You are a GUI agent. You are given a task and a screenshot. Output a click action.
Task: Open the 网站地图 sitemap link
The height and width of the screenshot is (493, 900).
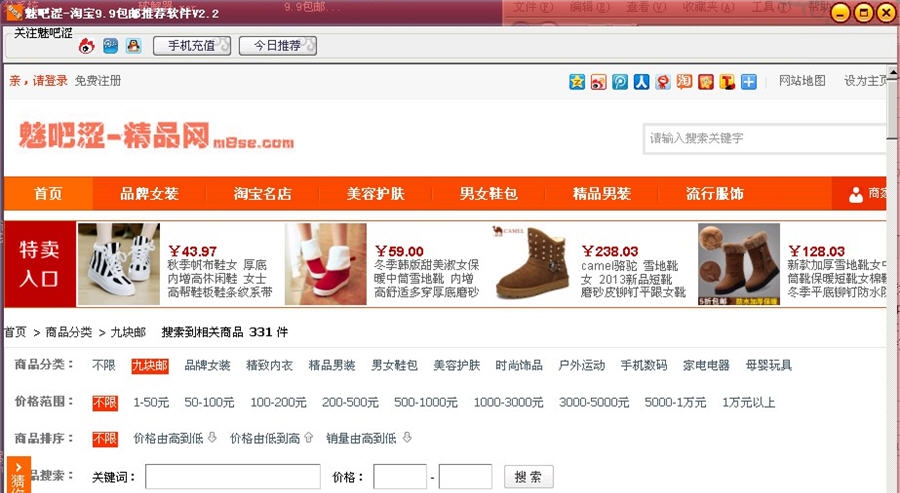802,81
